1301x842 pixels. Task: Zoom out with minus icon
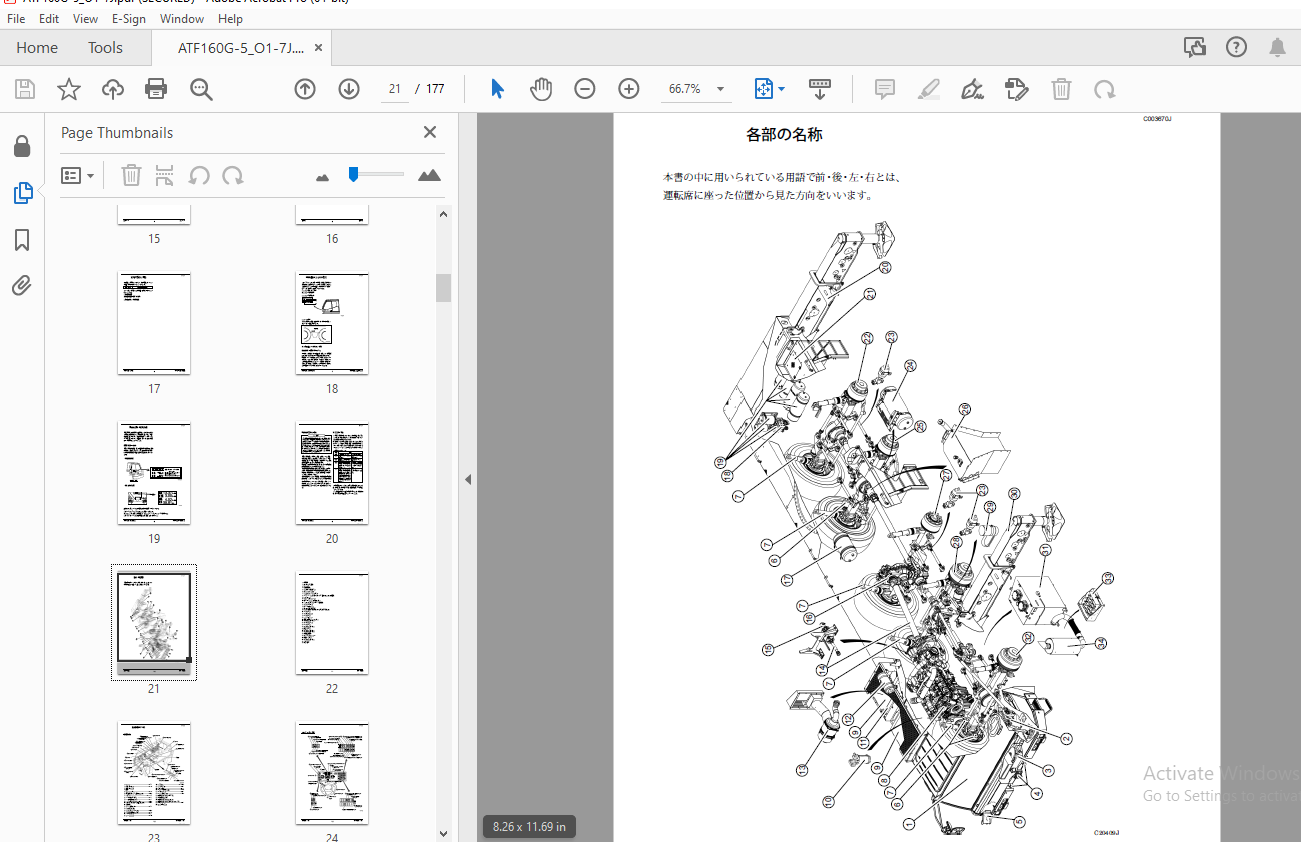pyautogui.click(x=585, y=89)
